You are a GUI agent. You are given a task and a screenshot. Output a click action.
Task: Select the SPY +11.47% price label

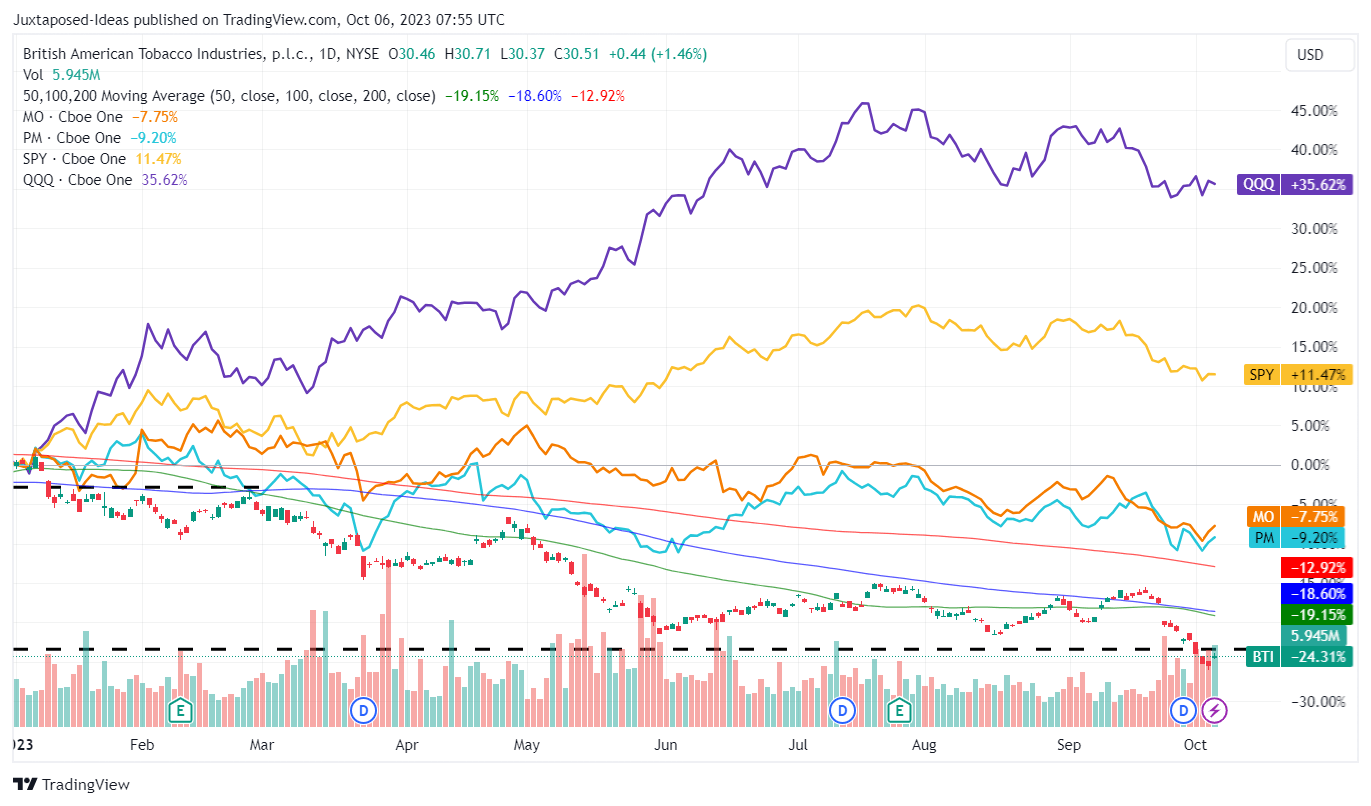tap(1298, 375)
